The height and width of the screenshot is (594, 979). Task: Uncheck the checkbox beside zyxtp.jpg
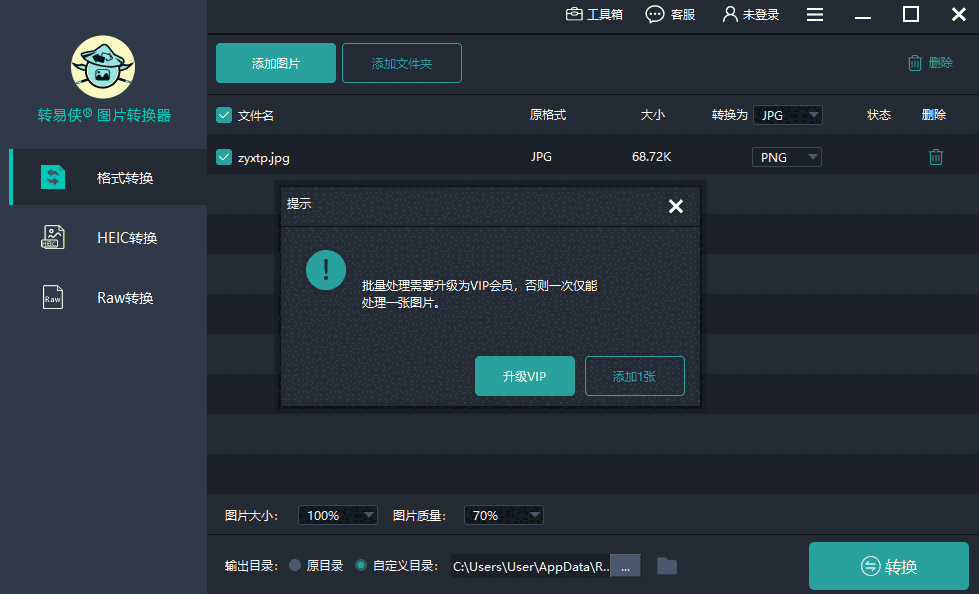point(222,157)
